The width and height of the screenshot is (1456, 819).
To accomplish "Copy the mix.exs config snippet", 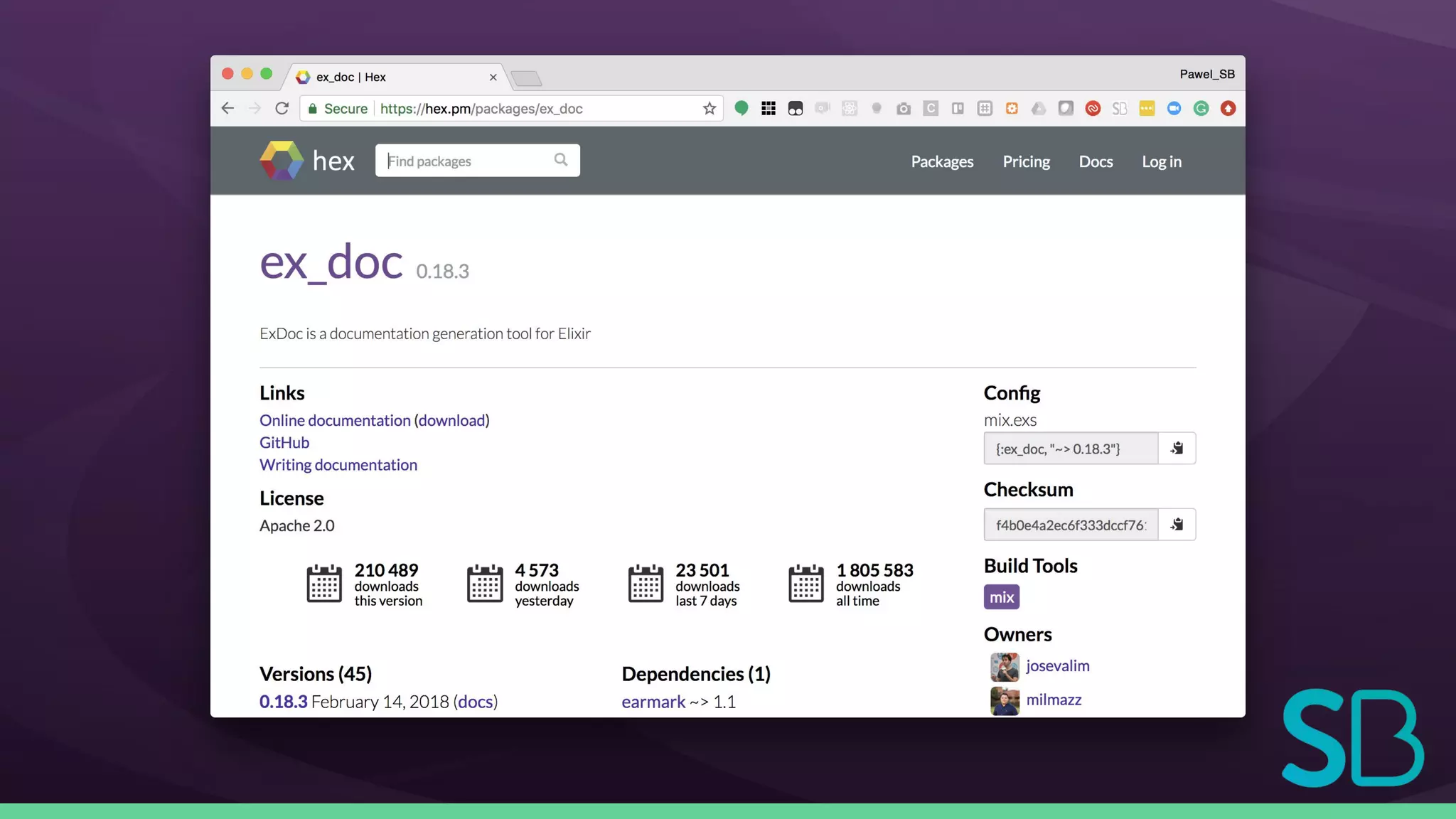I will (x=1177, y=449).
